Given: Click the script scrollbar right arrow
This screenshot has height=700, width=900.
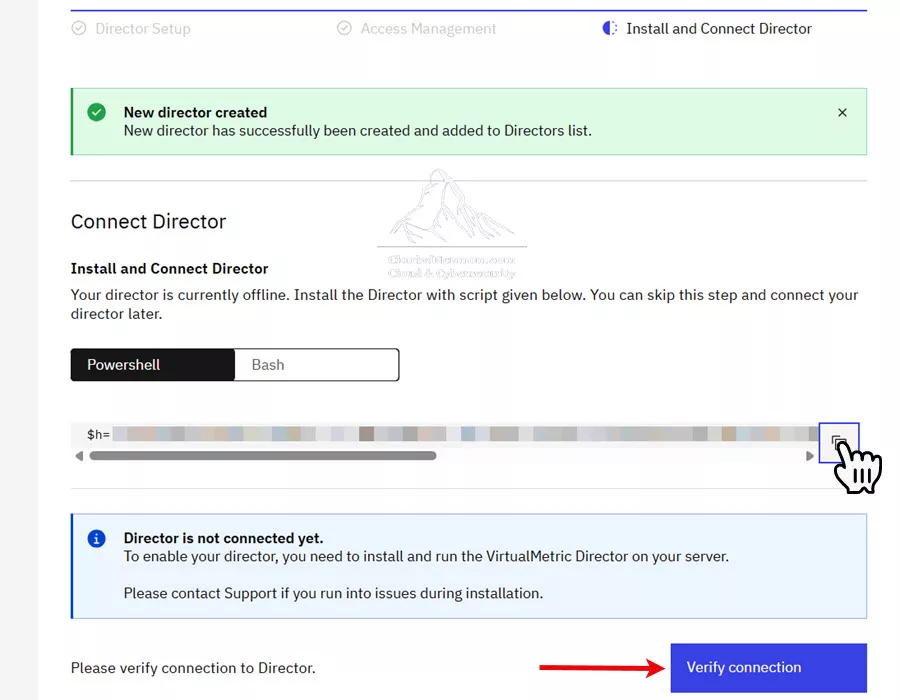Looking at the screenshot, I should point(809,456).
